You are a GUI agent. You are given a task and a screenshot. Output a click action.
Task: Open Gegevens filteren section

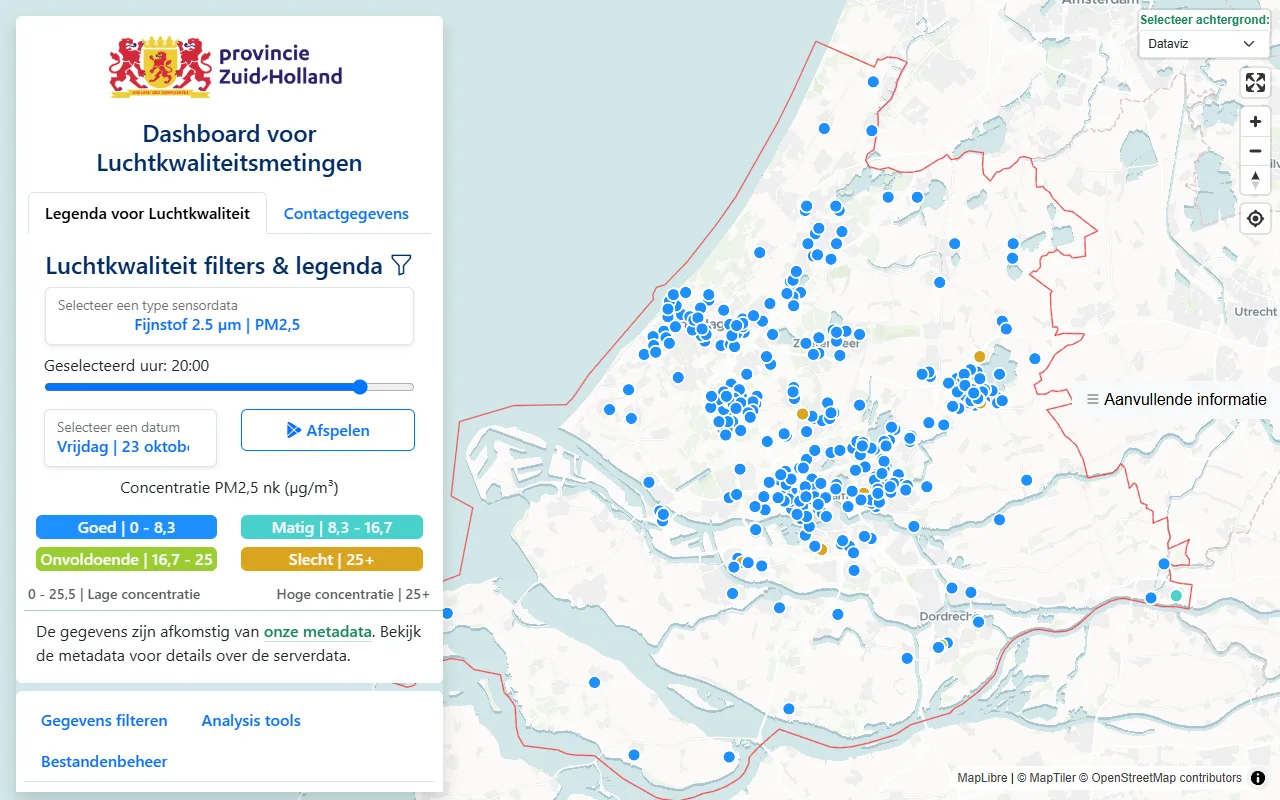(104, 720)
